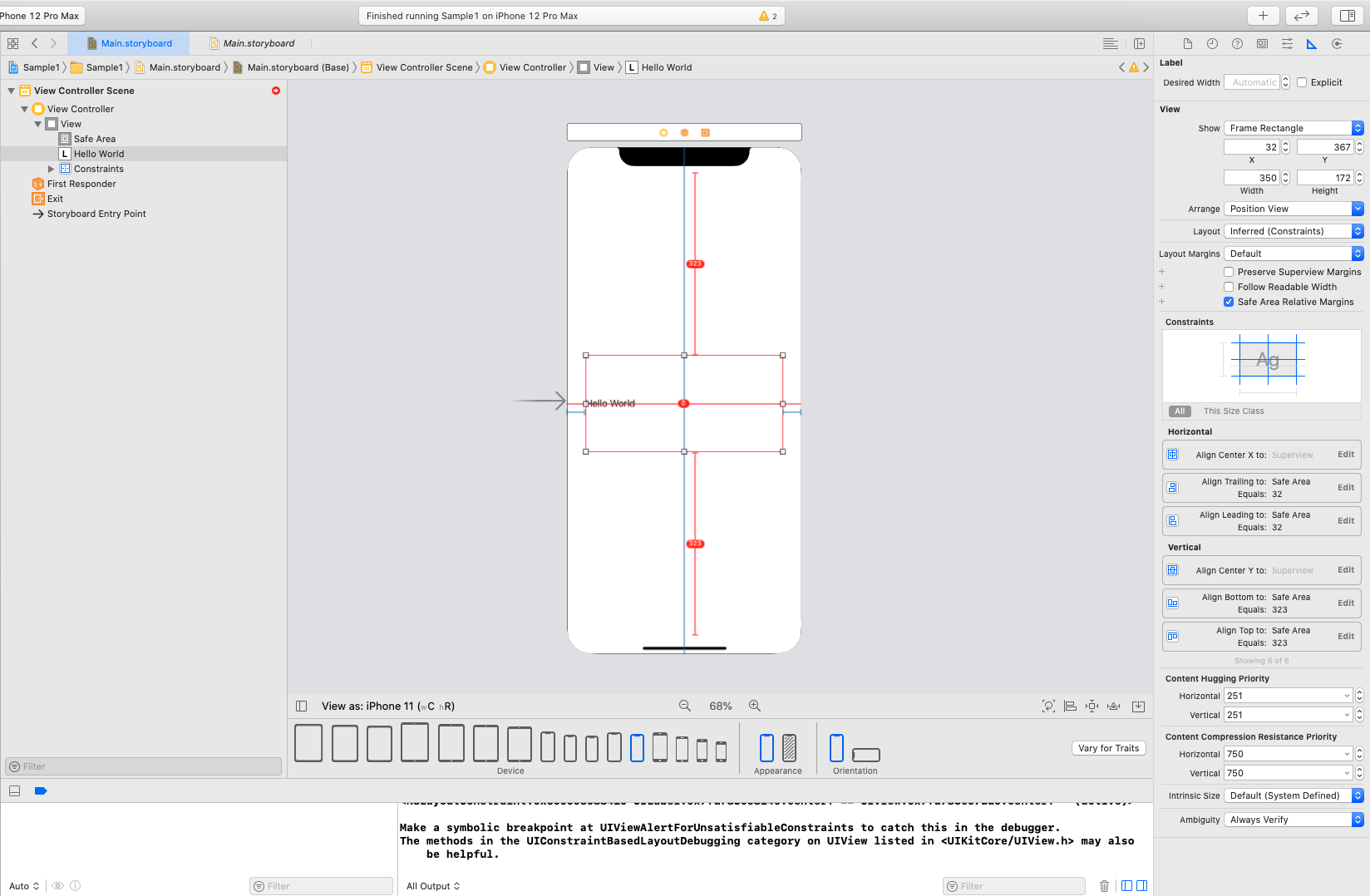Zoom in the storyboard canvas
Image resolution: width=1370 pixels, height=896 pixels.
point(755,706)
